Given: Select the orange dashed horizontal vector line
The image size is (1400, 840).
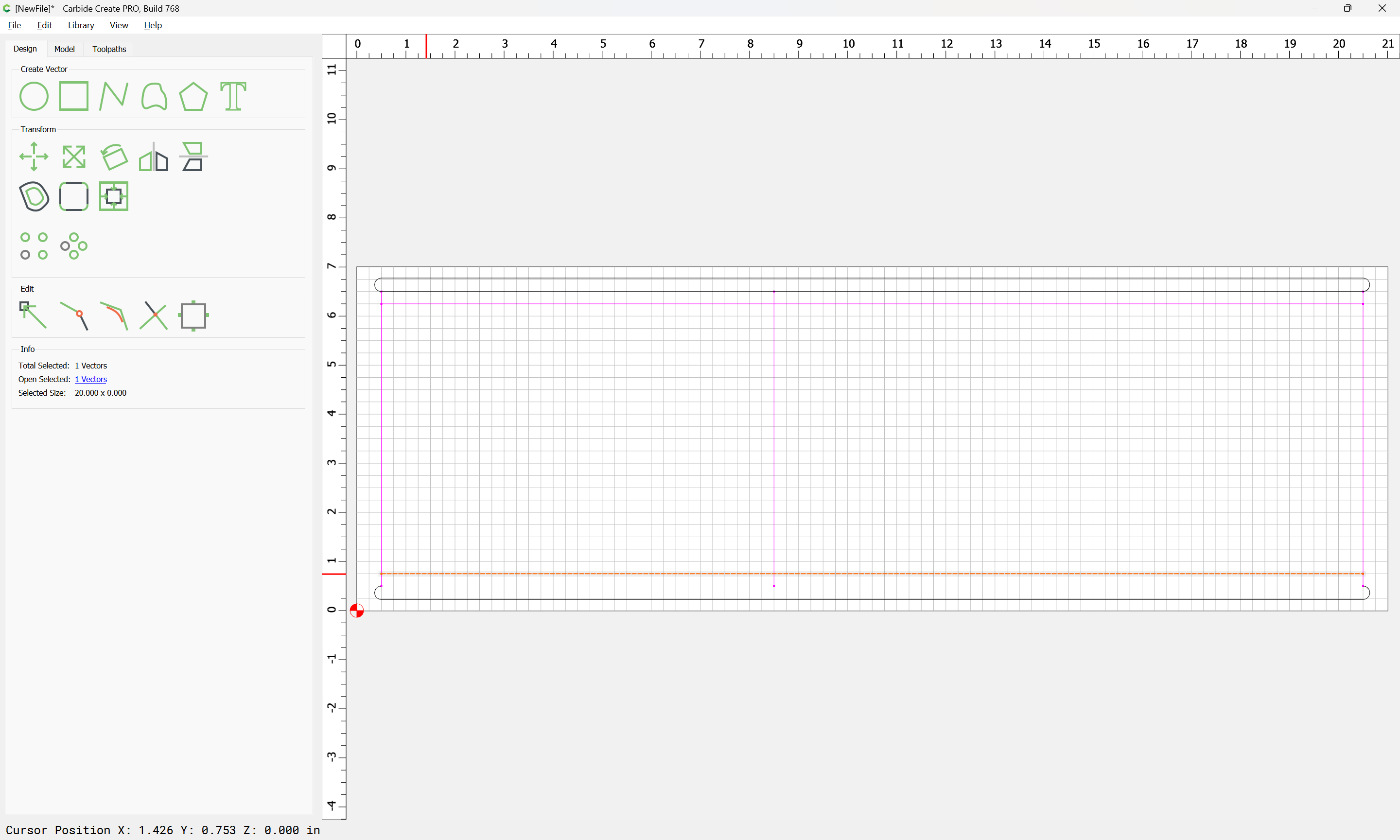Looking at the screenshot, I should pos(872,574).
